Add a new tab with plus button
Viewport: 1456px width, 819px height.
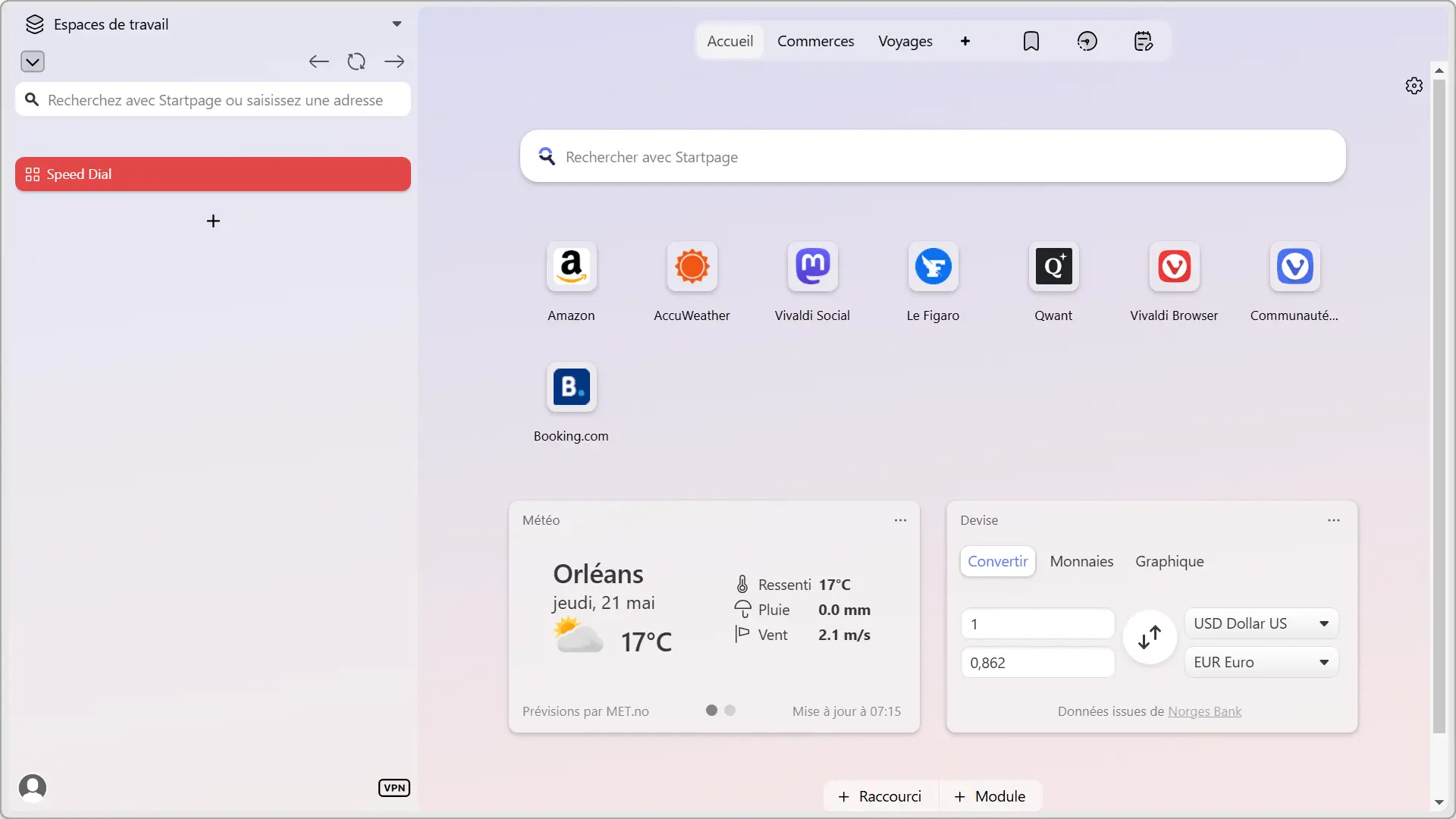[x=213, y=221]
